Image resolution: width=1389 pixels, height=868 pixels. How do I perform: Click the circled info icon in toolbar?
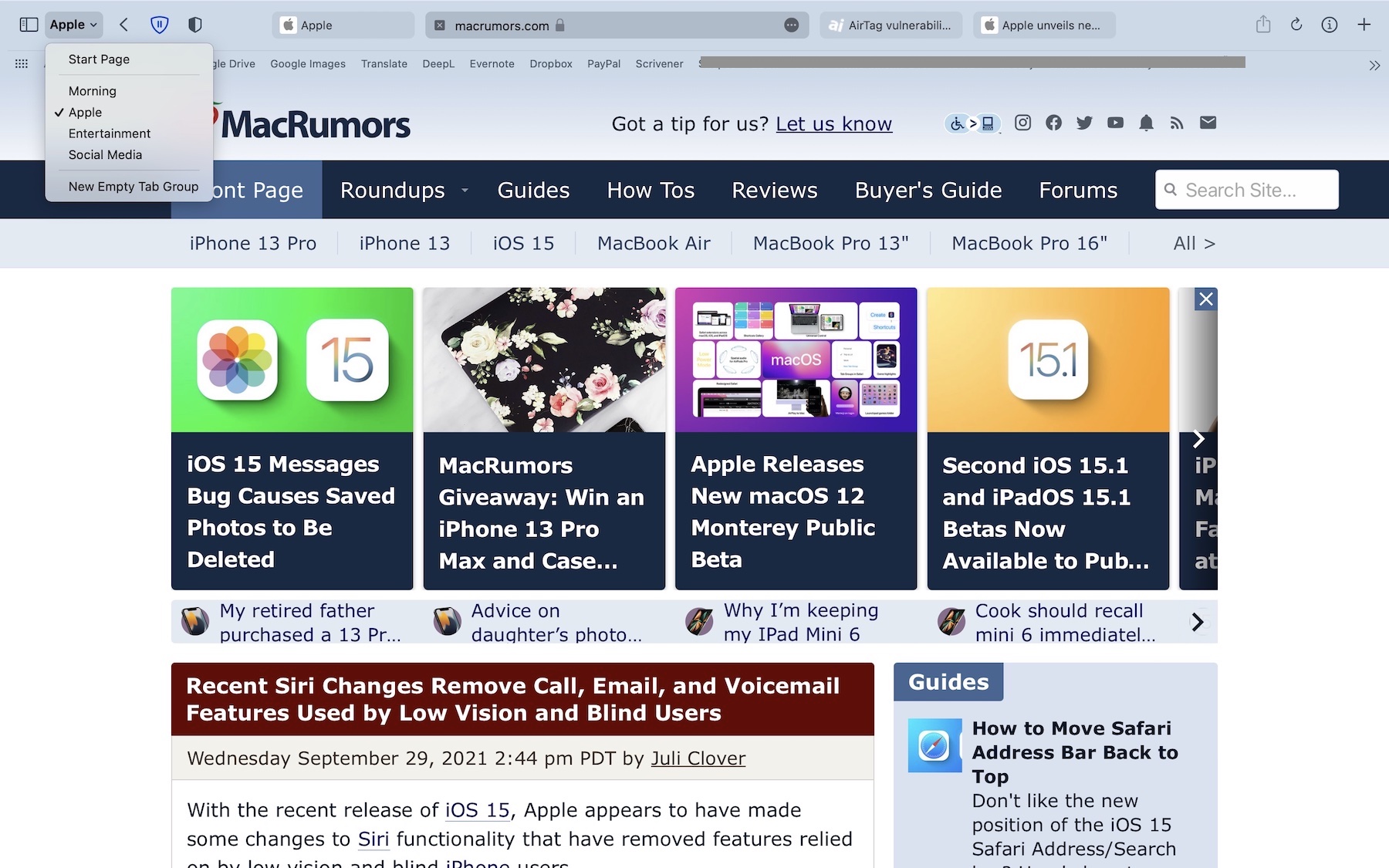pos(1330,25)
